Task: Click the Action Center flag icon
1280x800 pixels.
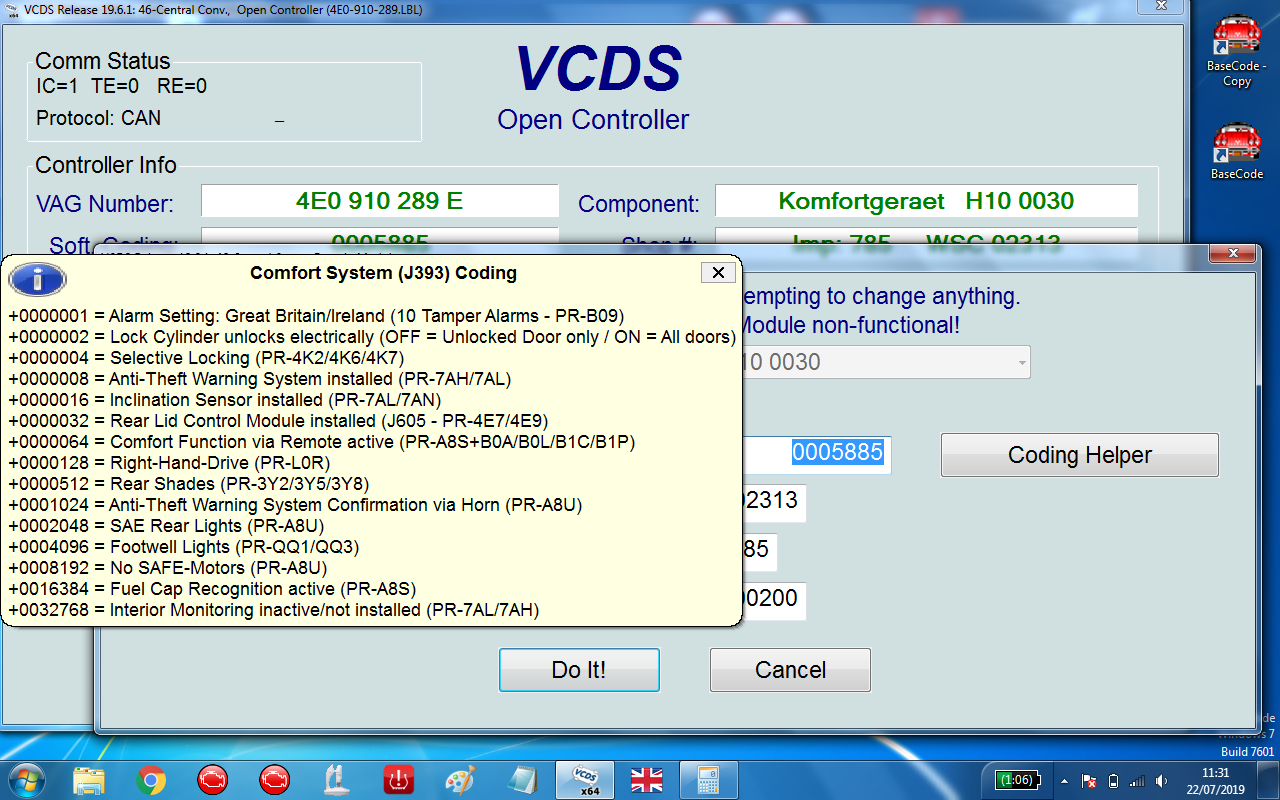Action: (x=1090, y=781)
